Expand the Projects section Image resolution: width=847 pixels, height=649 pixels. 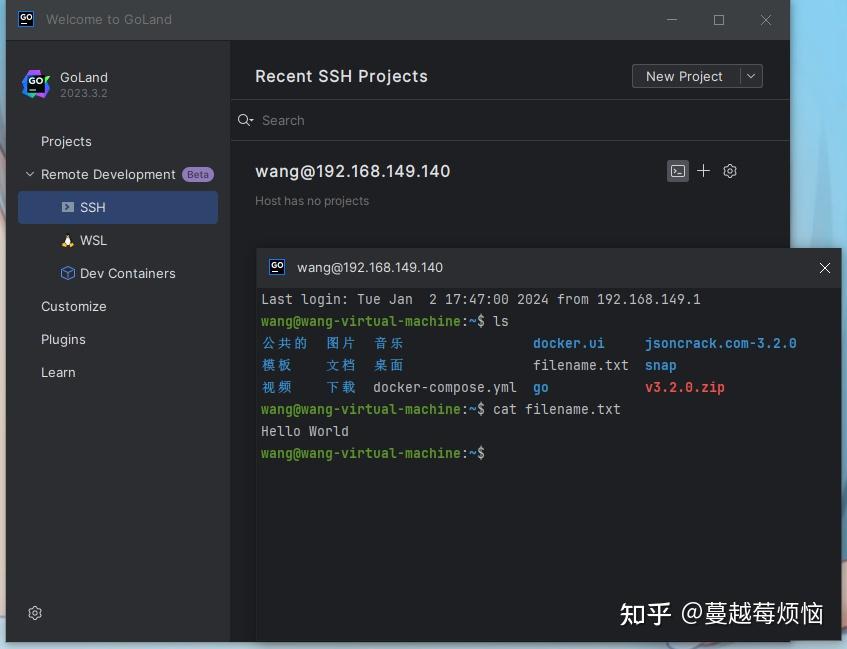tap(66, 141)
